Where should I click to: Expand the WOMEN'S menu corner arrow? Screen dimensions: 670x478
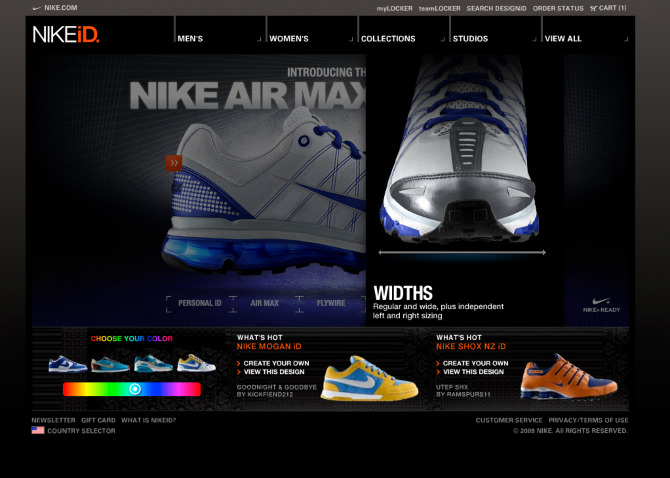[351, 40]
